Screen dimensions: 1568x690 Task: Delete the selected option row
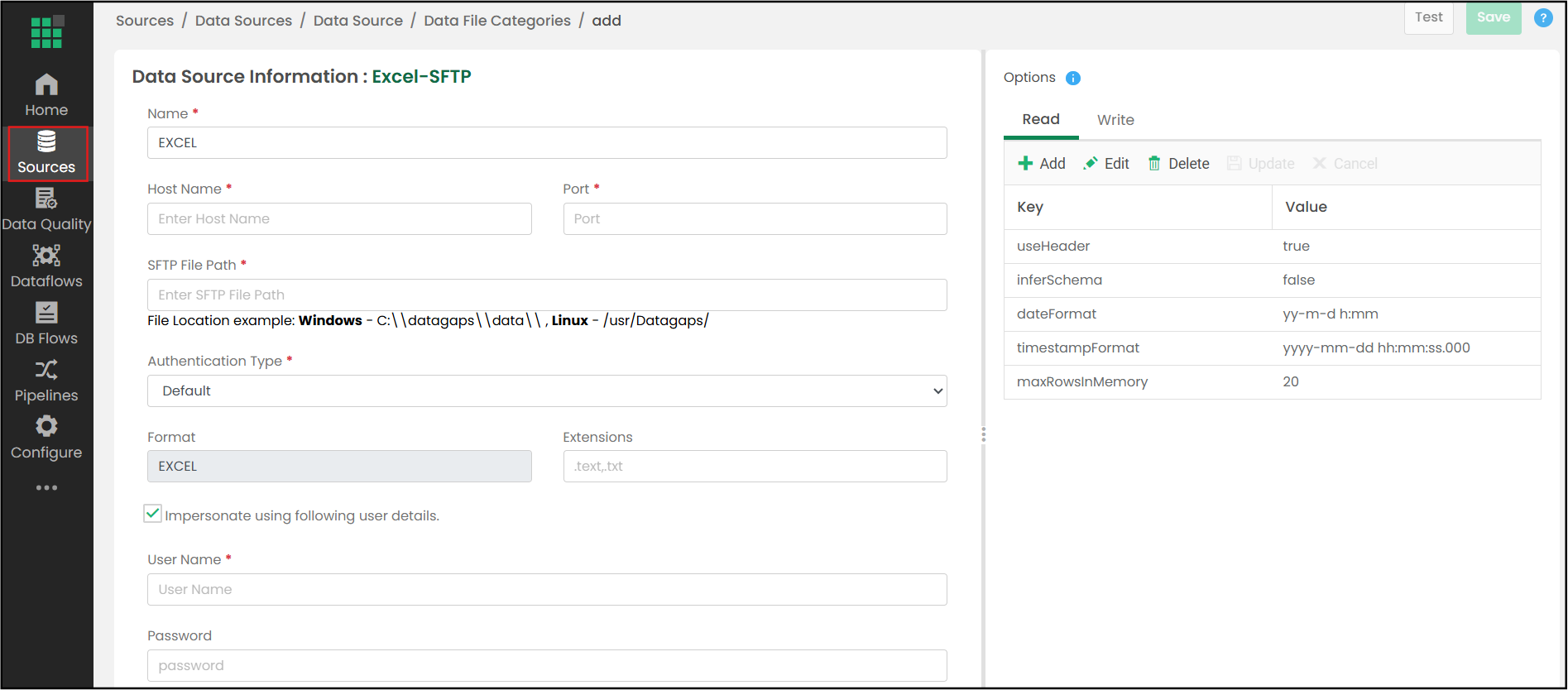tap(1178, 164)
